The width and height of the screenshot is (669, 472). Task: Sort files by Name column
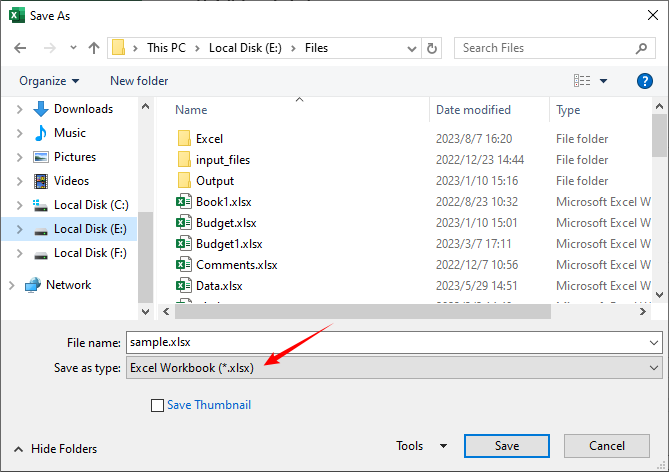(x=191, y=110)
